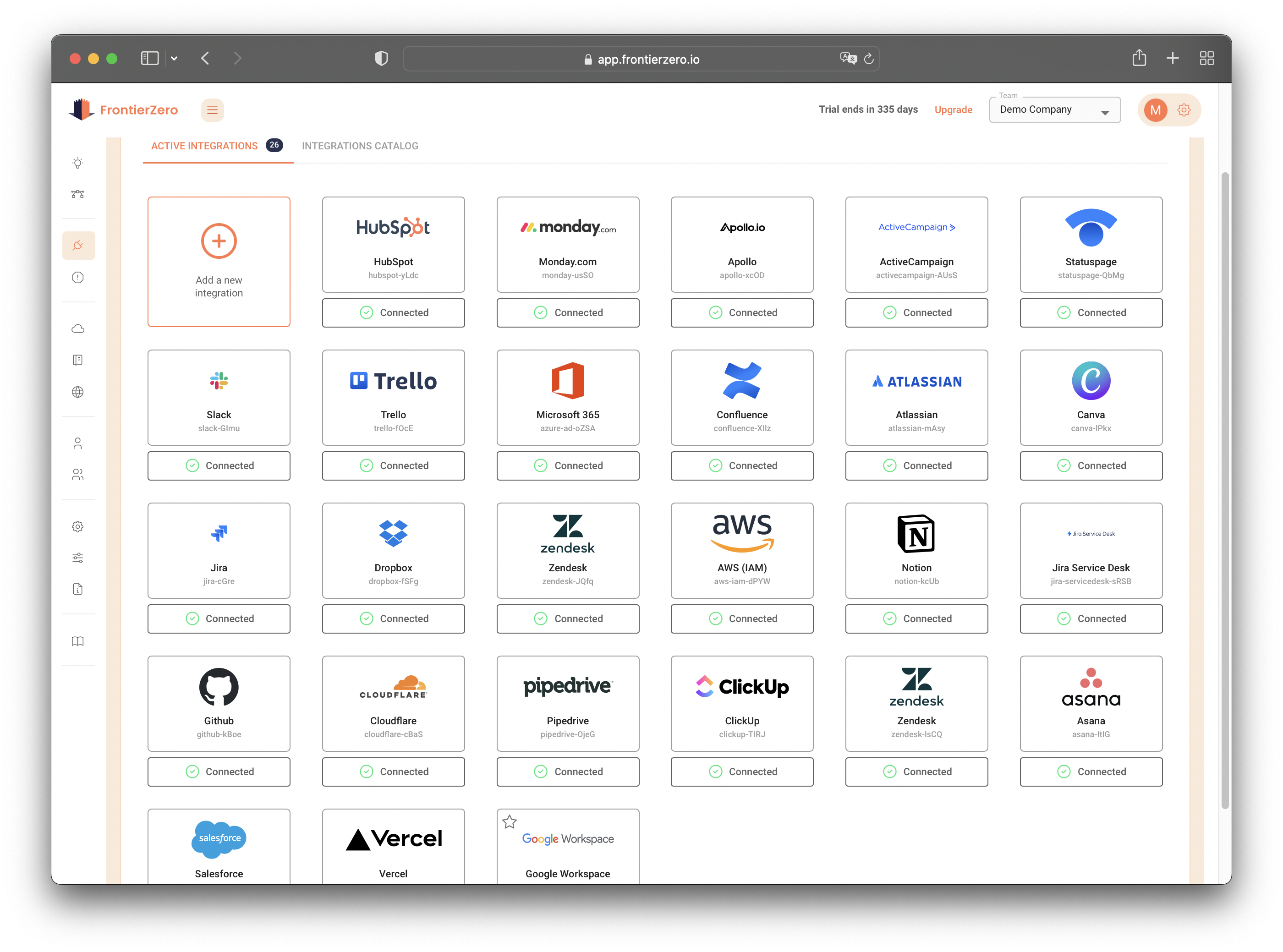Select the ACTIVE INTEGRATIONS tab
The height and width of the screenshot is (952, 1283).
pyautogui.click(x=205, y=146)
